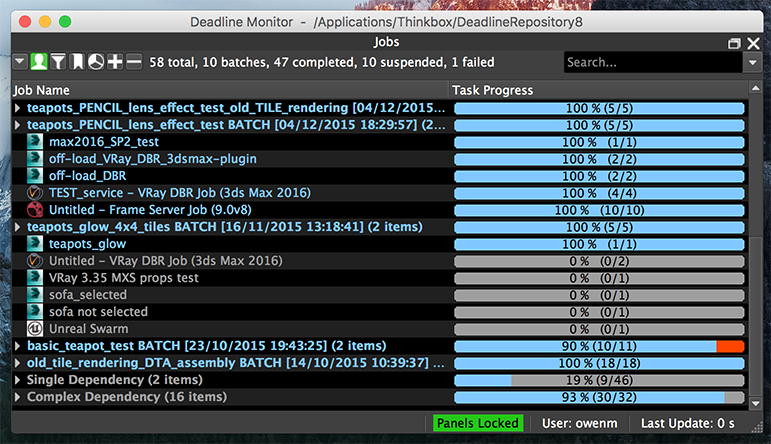Click the 3ds Max icon beside sofa_selected
This screenshot has width=771, height=444.
[x=35, y=295]
